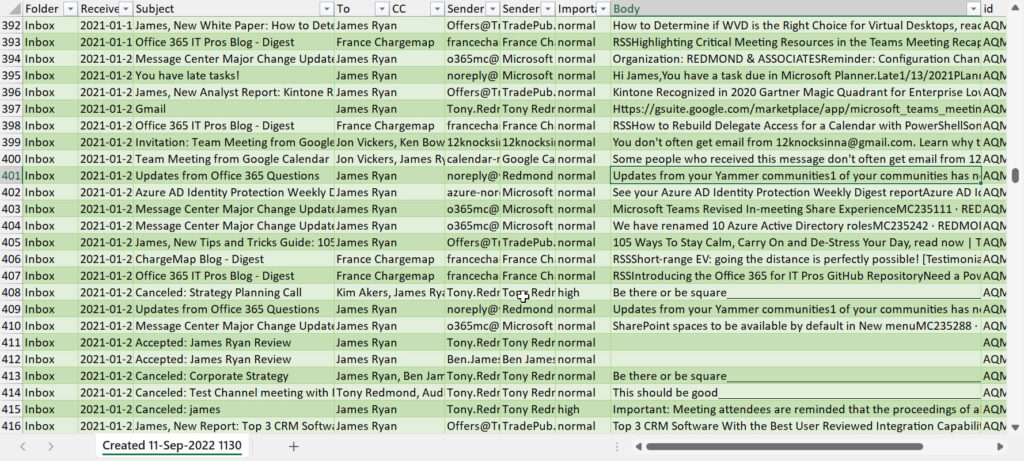Click the vertical scrollbar thumb
Image resolution: width=1024 pixels, height=461 pixels.
click(1016, 176)
